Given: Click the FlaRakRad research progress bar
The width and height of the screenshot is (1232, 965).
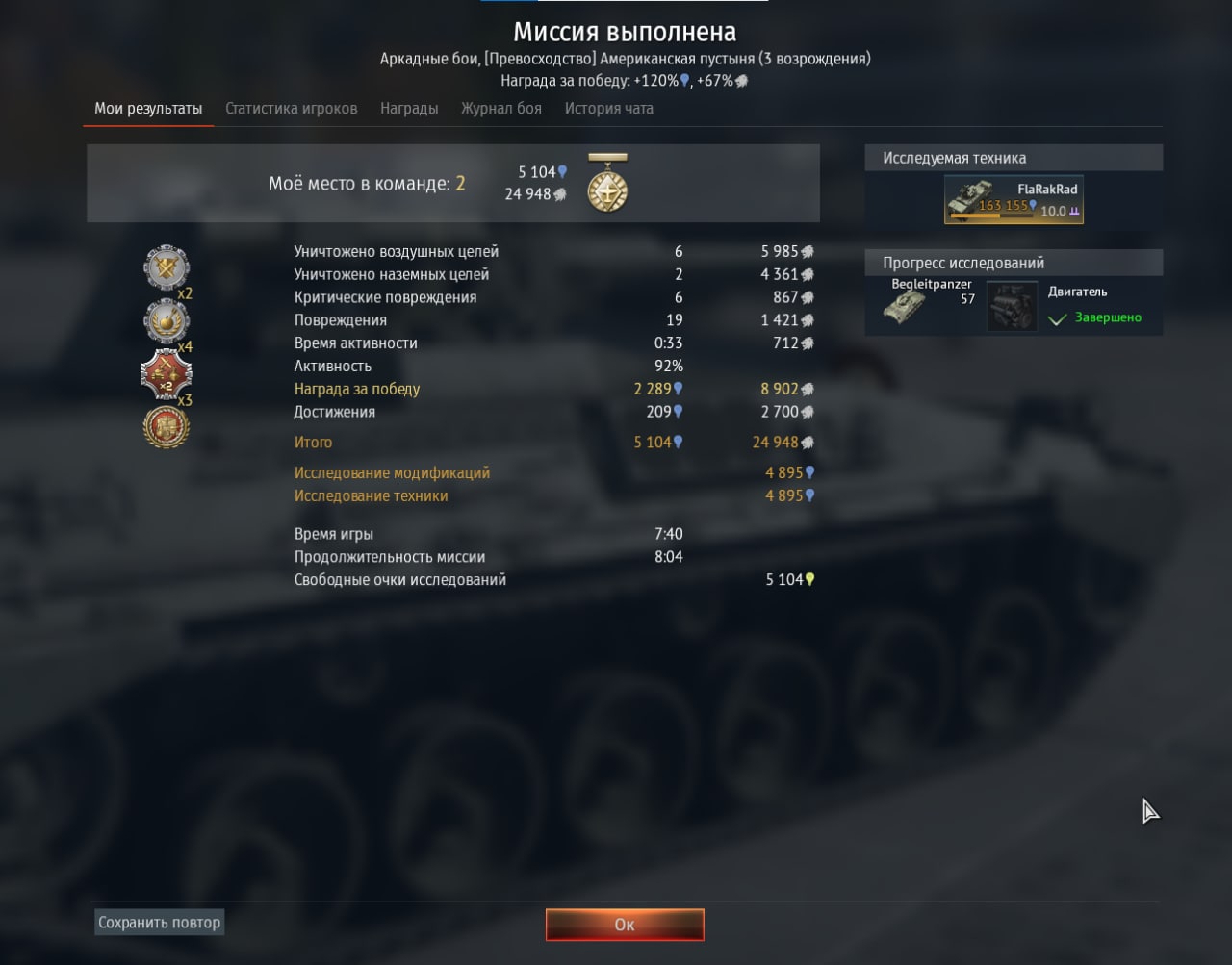Looking at the screenshot, I should tap(991, 216).
